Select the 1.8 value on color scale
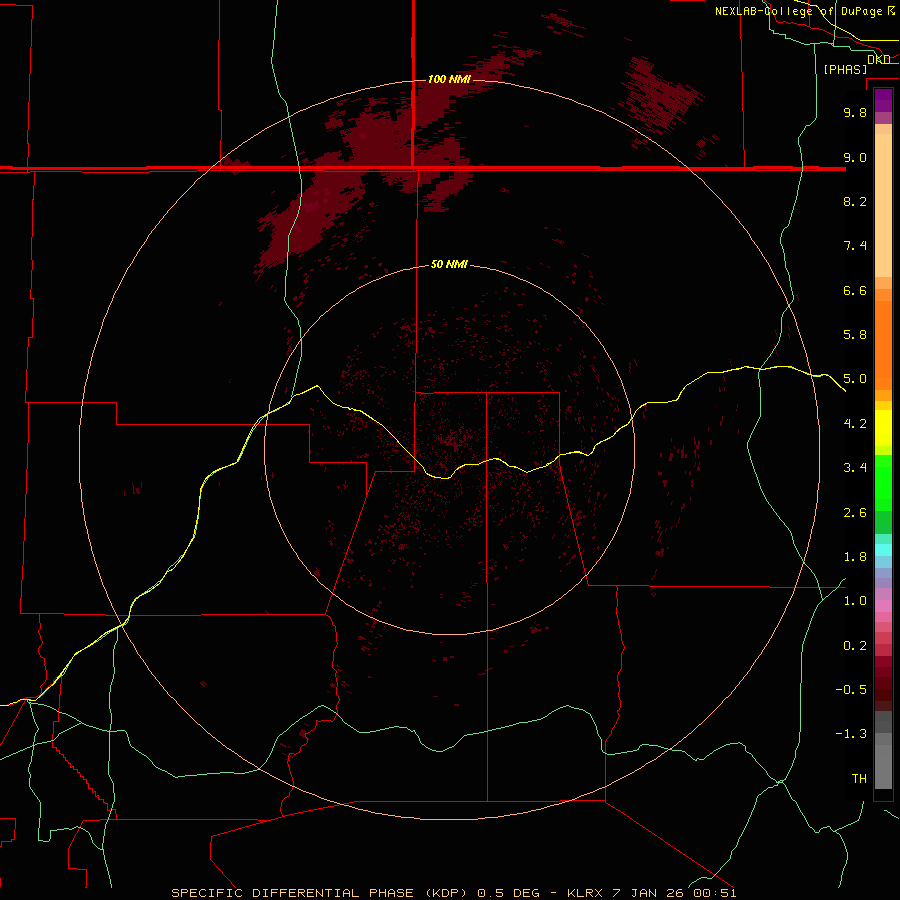The image size is (900, 900). click(855, 557)
